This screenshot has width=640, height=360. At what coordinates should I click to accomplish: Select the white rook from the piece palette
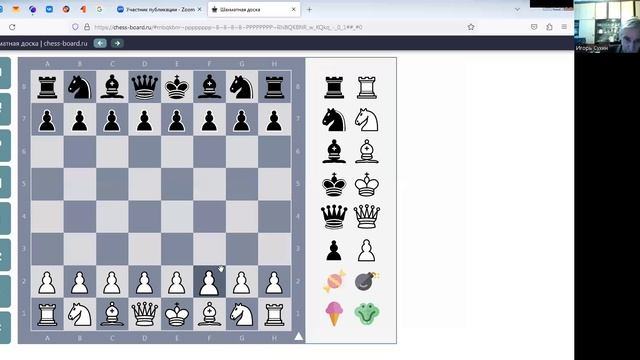pos(367,88)
